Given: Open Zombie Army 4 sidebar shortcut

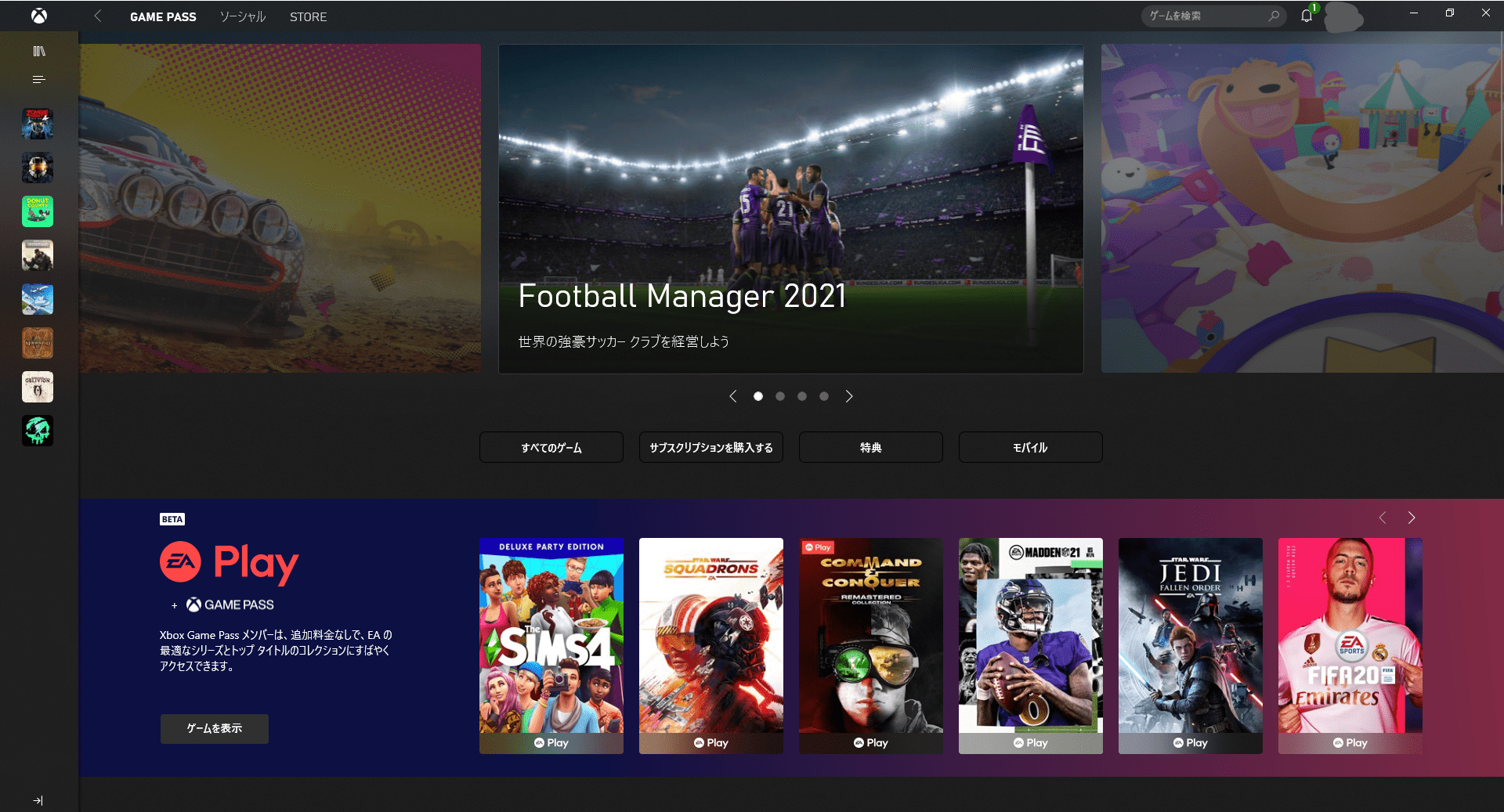Looking at the screenshot, I should [38, 124].
